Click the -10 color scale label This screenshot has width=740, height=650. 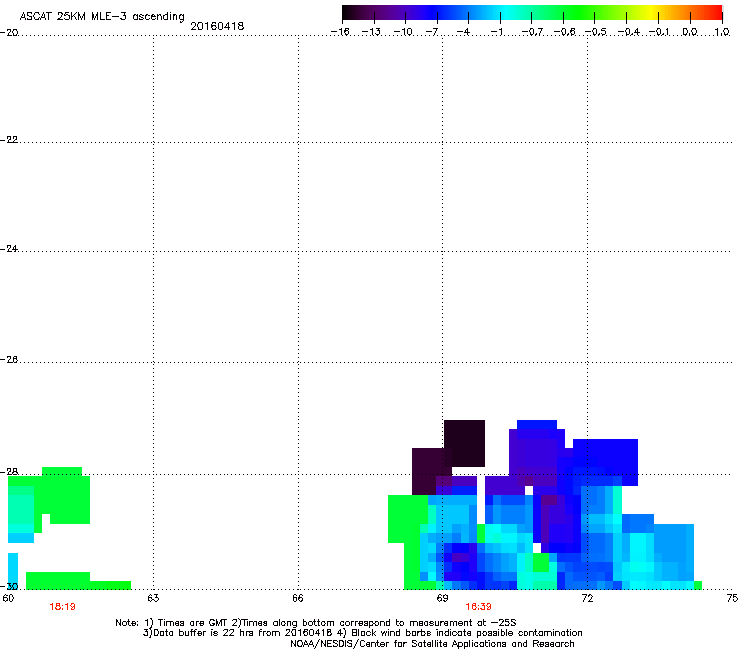pos(403,32)
